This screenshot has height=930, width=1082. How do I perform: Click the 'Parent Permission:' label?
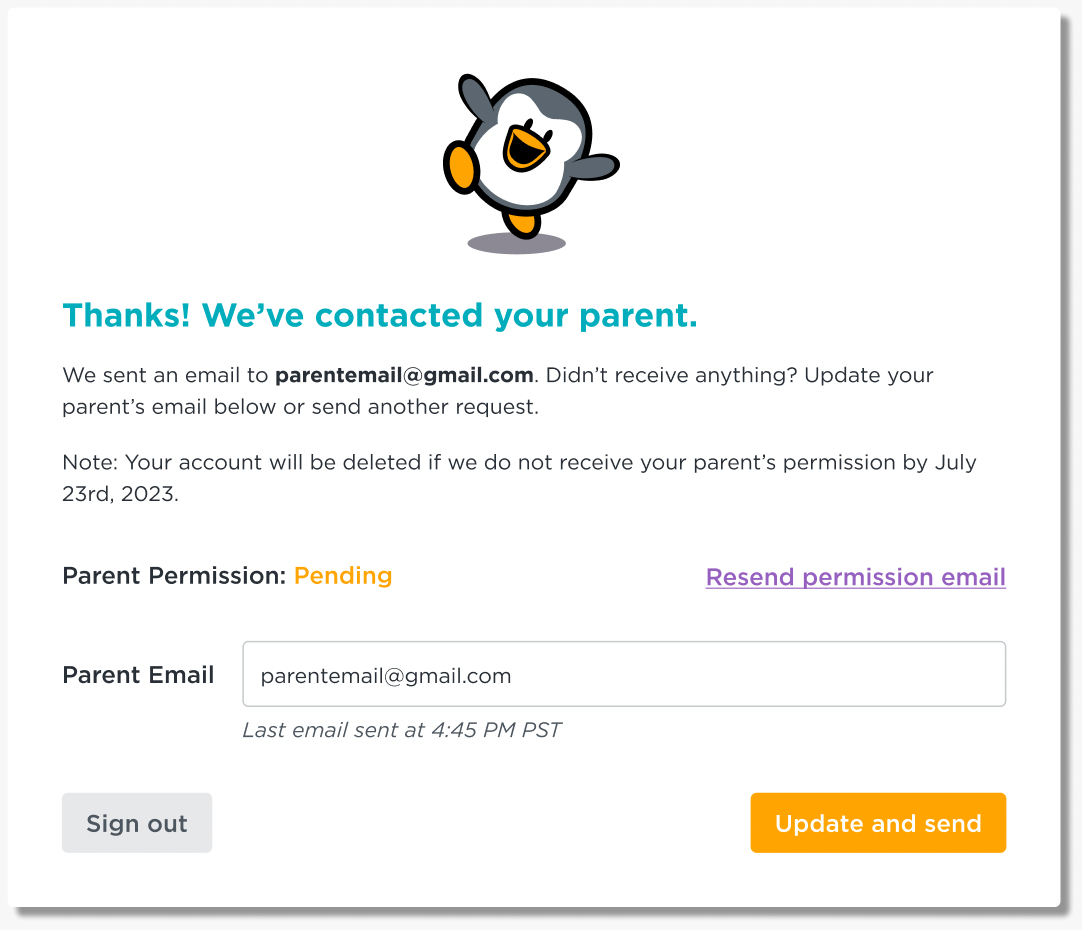(x=174, y=575)
